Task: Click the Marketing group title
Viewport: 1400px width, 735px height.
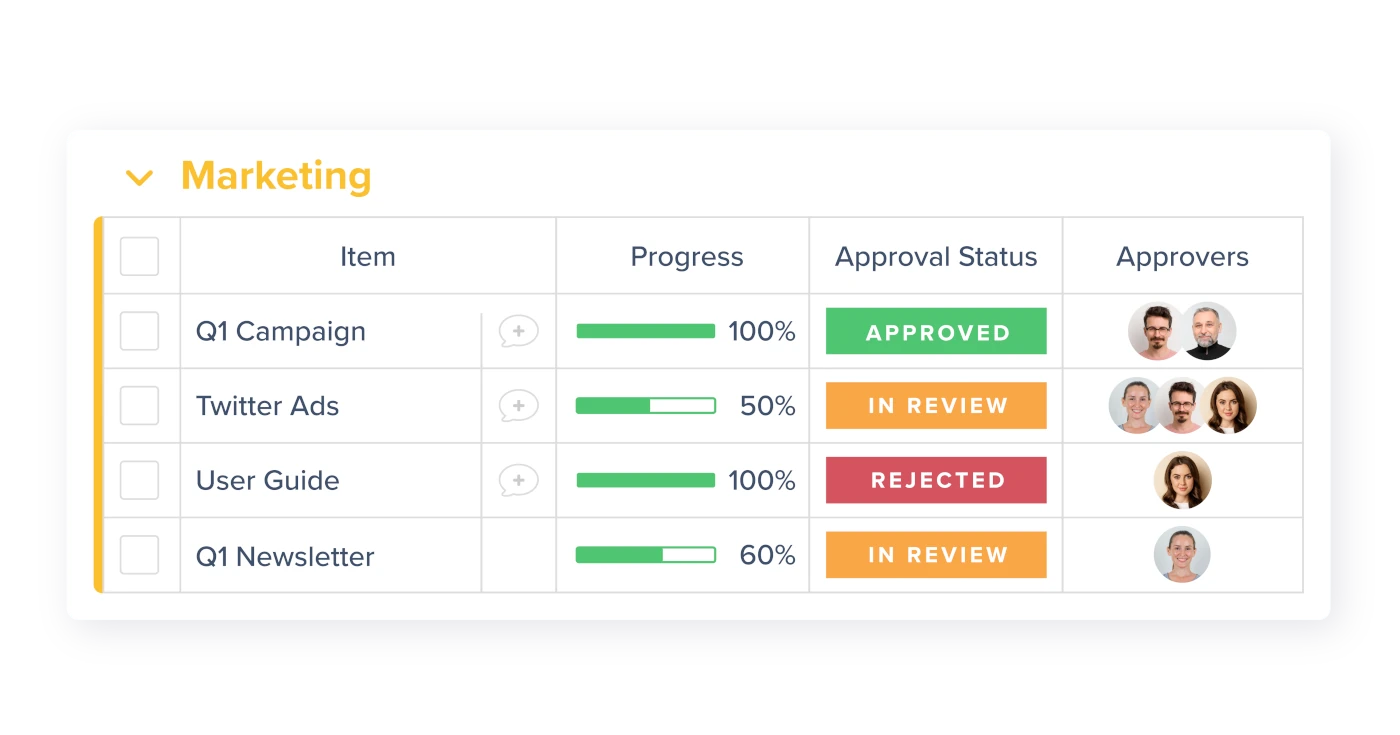Action: tap(276, 176)
